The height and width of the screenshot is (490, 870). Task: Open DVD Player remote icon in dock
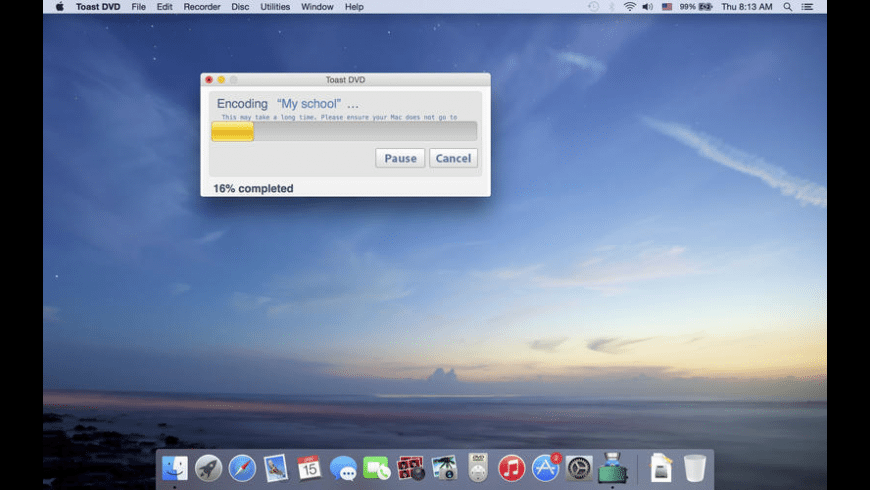pyautogui.click(x=478, y=468)
